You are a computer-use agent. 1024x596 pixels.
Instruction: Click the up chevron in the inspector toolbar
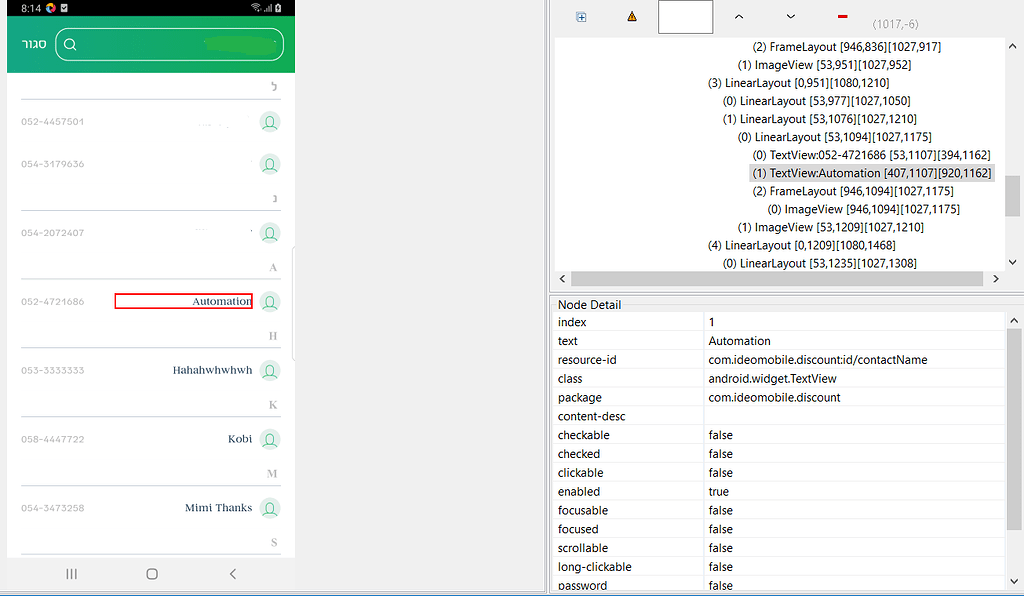(x=737, y=17)
